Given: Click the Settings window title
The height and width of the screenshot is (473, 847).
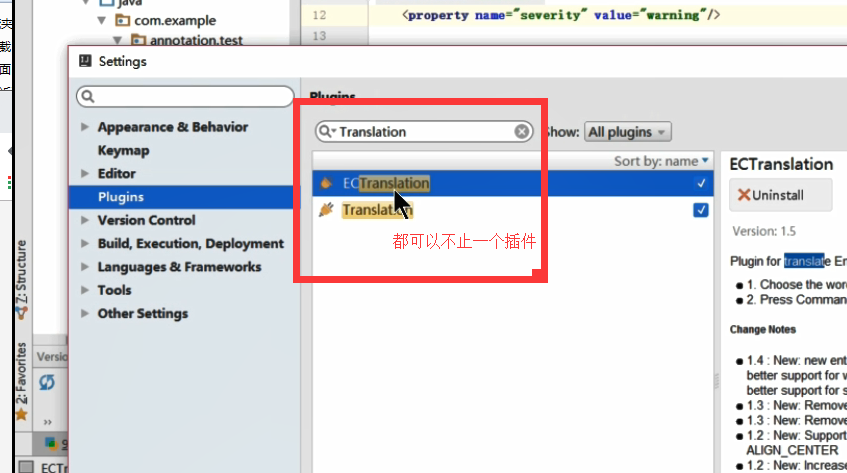Looking at the screenshot, I should (123, 62).
